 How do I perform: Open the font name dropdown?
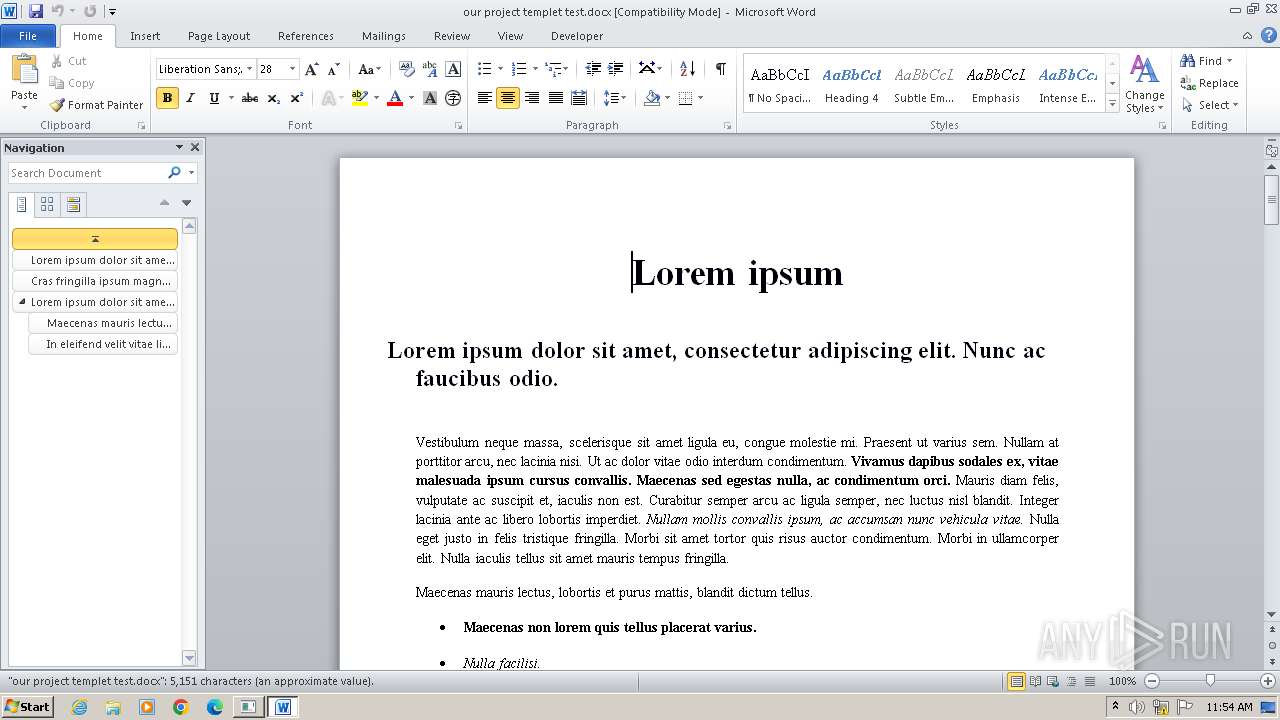[249, 69]
